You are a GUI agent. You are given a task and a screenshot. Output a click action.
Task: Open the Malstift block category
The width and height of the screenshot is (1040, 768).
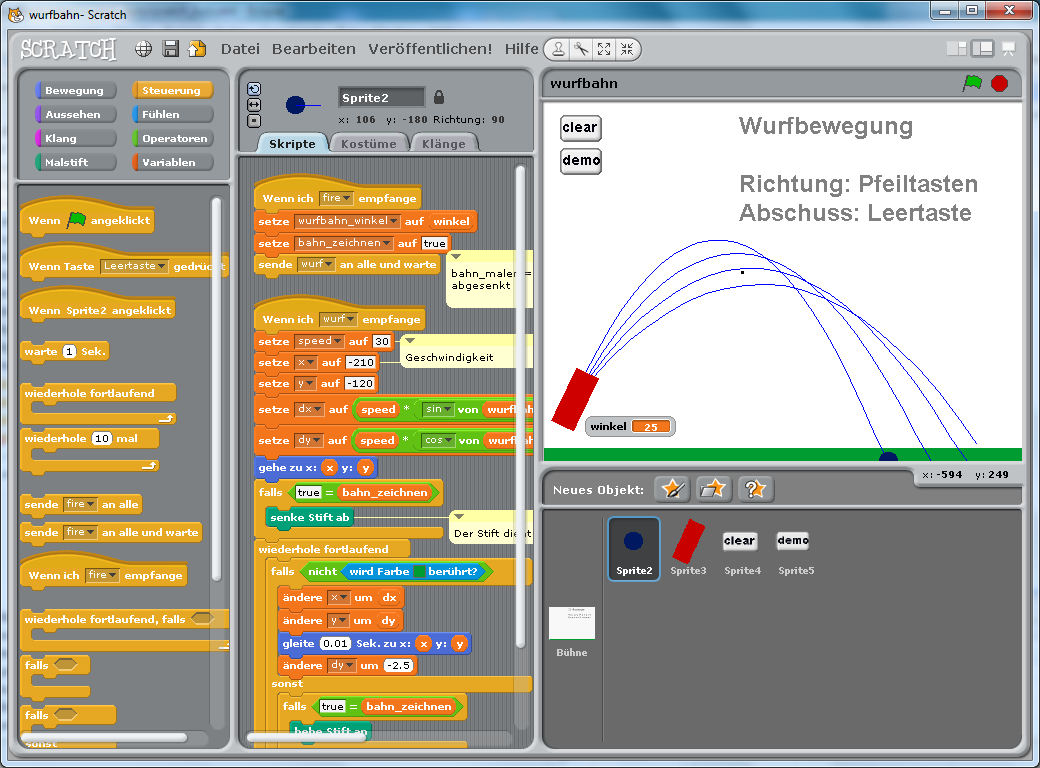coord(76,162)
